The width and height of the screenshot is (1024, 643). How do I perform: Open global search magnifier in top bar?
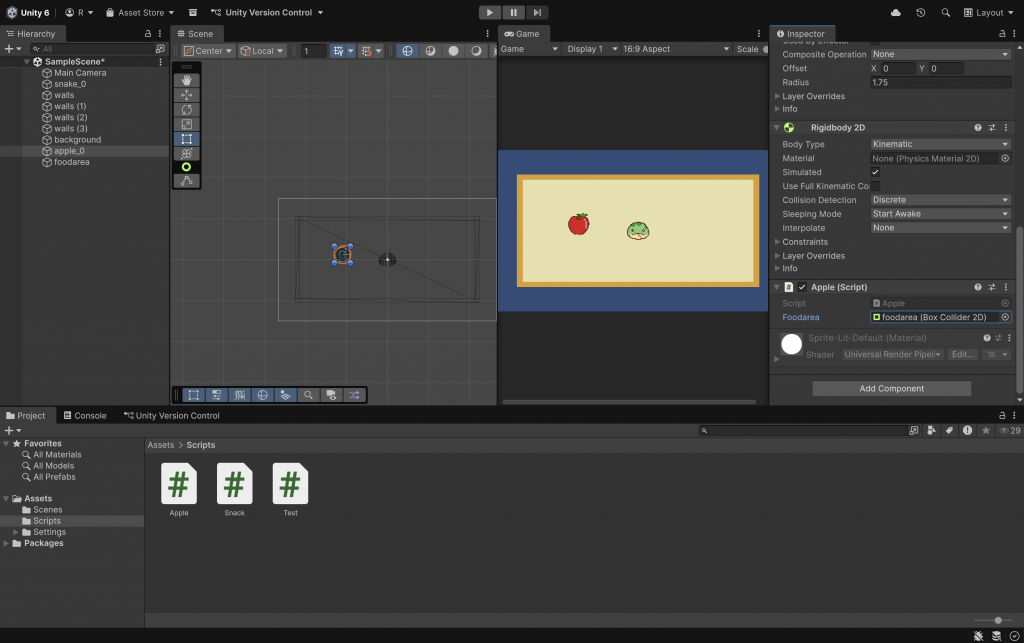pyautogui.click(x=946, y=12)
